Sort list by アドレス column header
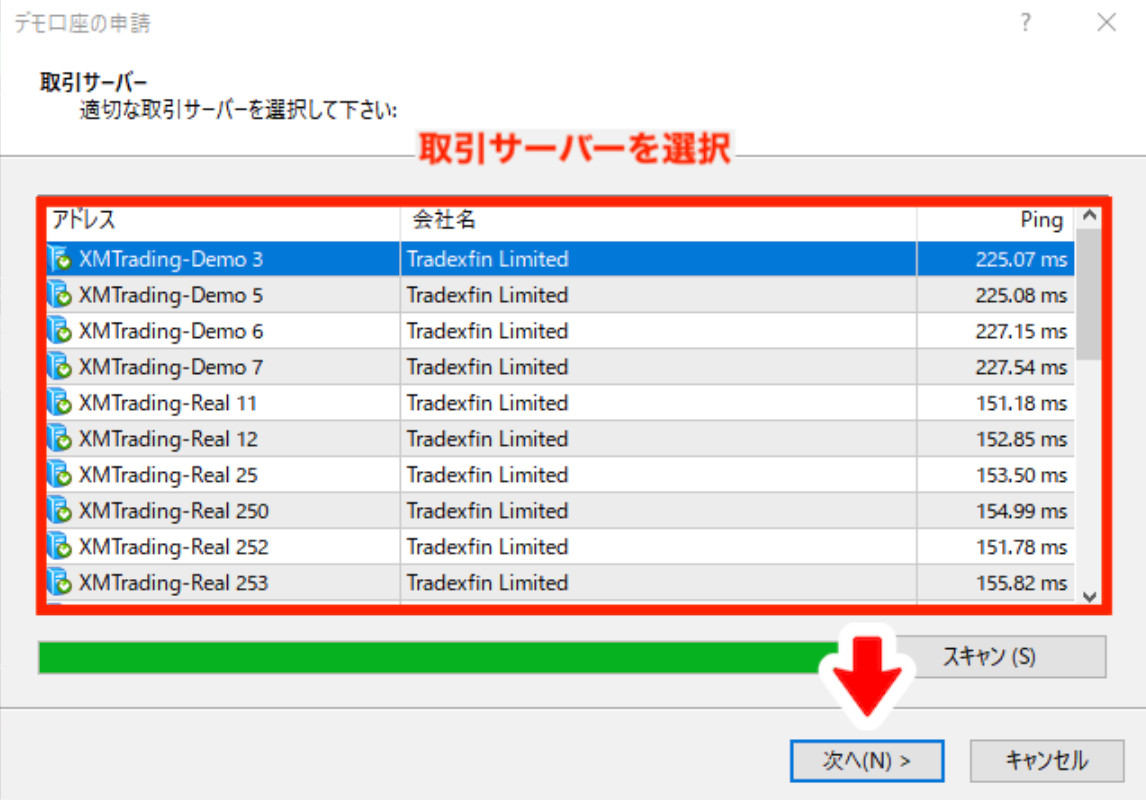 [220, 221]
